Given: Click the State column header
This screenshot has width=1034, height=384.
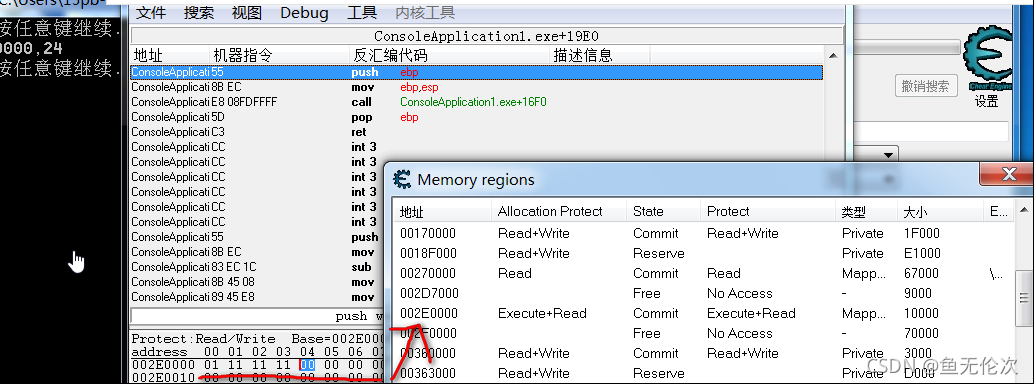Looking at the screenshot, I should (x=662, y=212).
